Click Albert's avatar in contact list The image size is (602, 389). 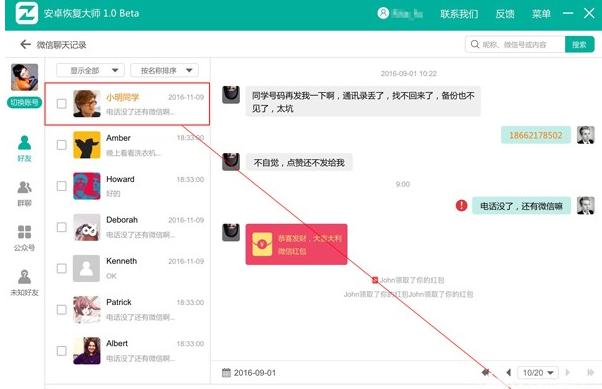click(87, 351)
